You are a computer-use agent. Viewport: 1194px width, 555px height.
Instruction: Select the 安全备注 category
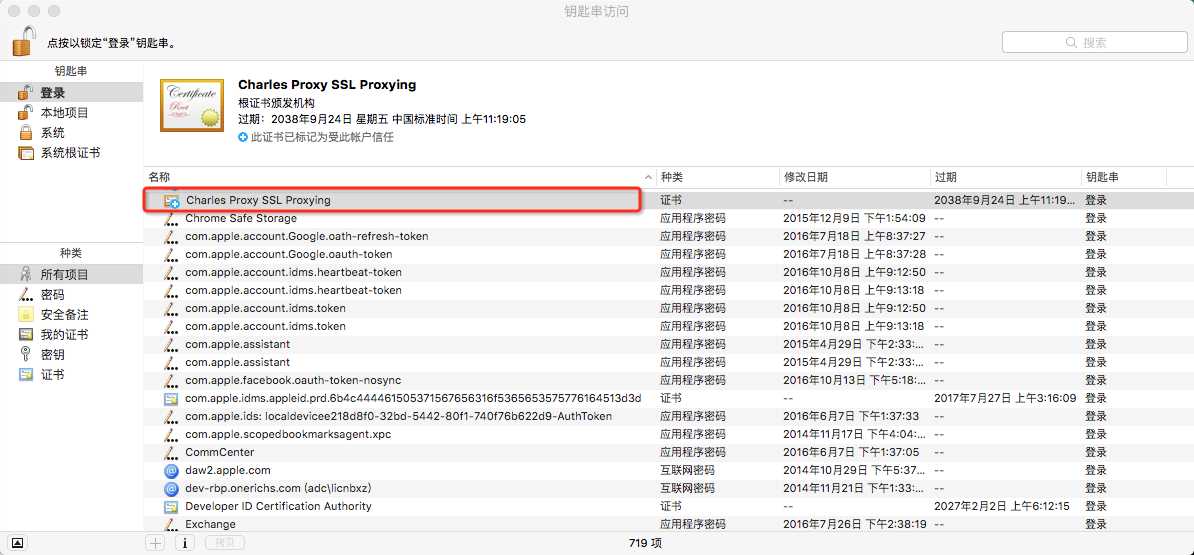pos(72,314)
